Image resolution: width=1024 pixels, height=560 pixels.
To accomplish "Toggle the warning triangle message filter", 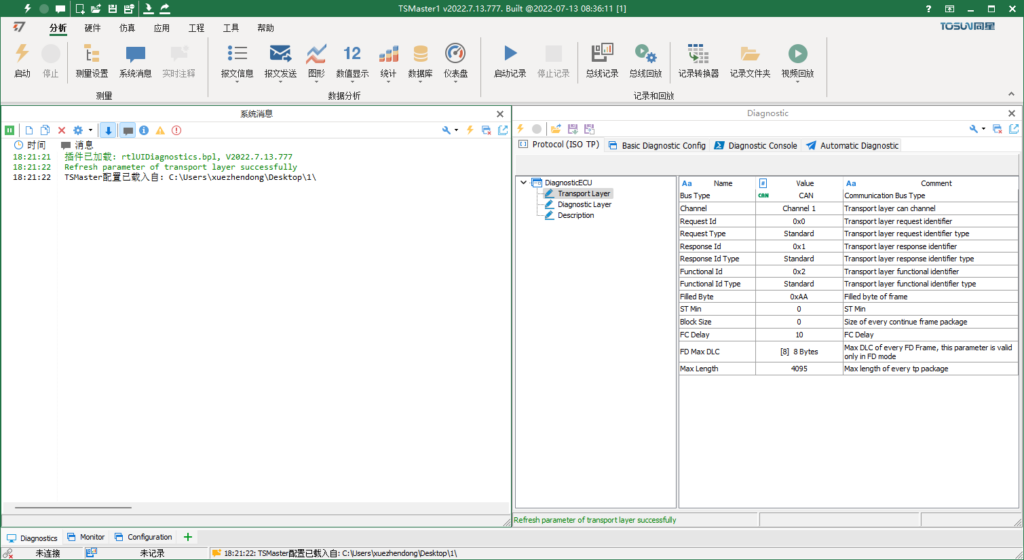I will (160, 130).
